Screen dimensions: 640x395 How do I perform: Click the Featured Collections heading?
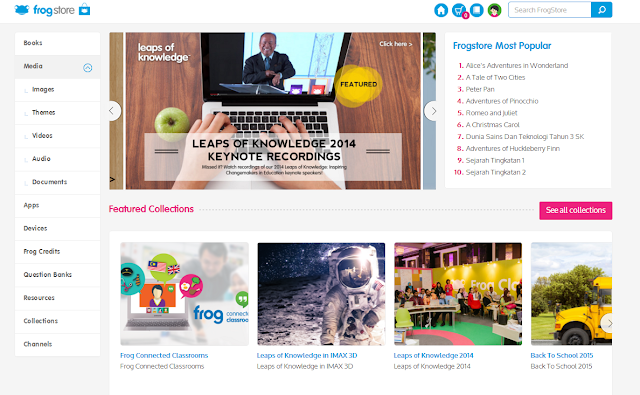151,209
